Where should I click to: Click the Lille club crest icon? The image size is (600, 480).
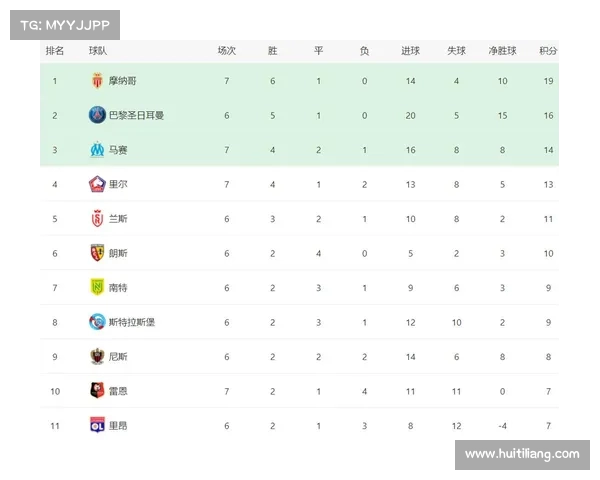pyautogui.click(x=97, y=184)
